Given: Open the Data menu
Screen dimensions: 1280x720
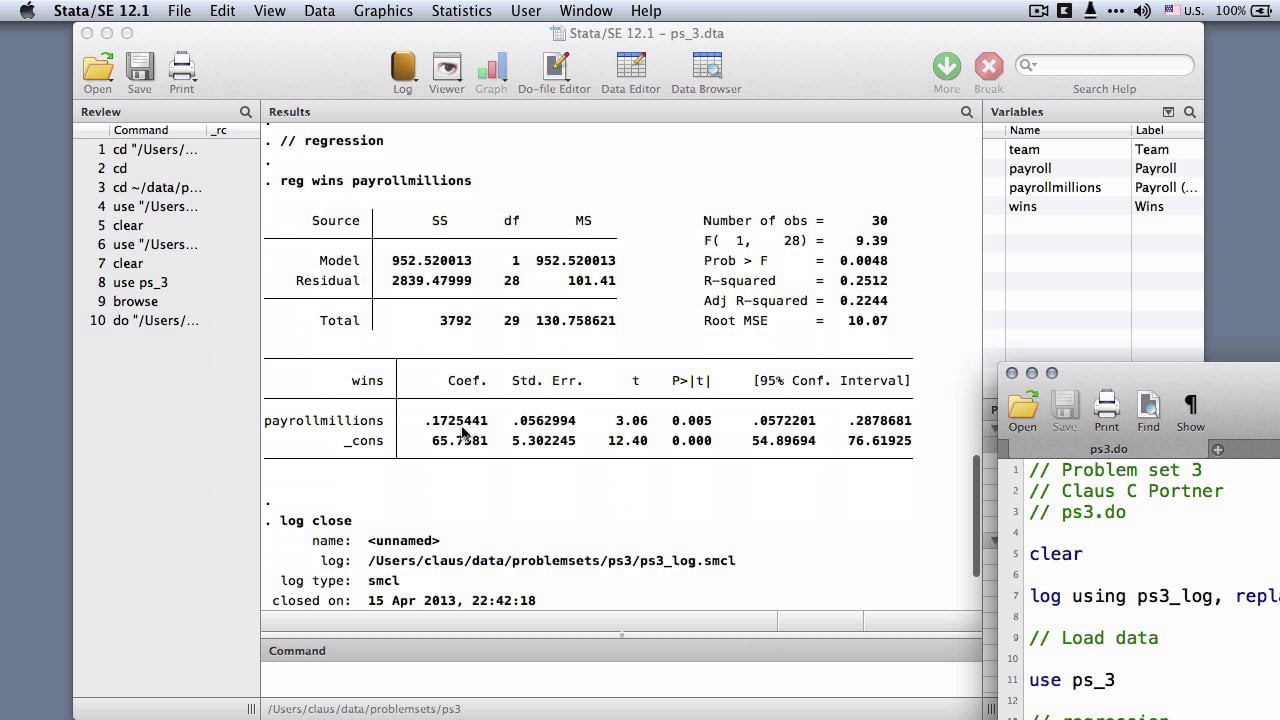Looking at the screenshot, I should pyautogui.click(x=319, y=11).
